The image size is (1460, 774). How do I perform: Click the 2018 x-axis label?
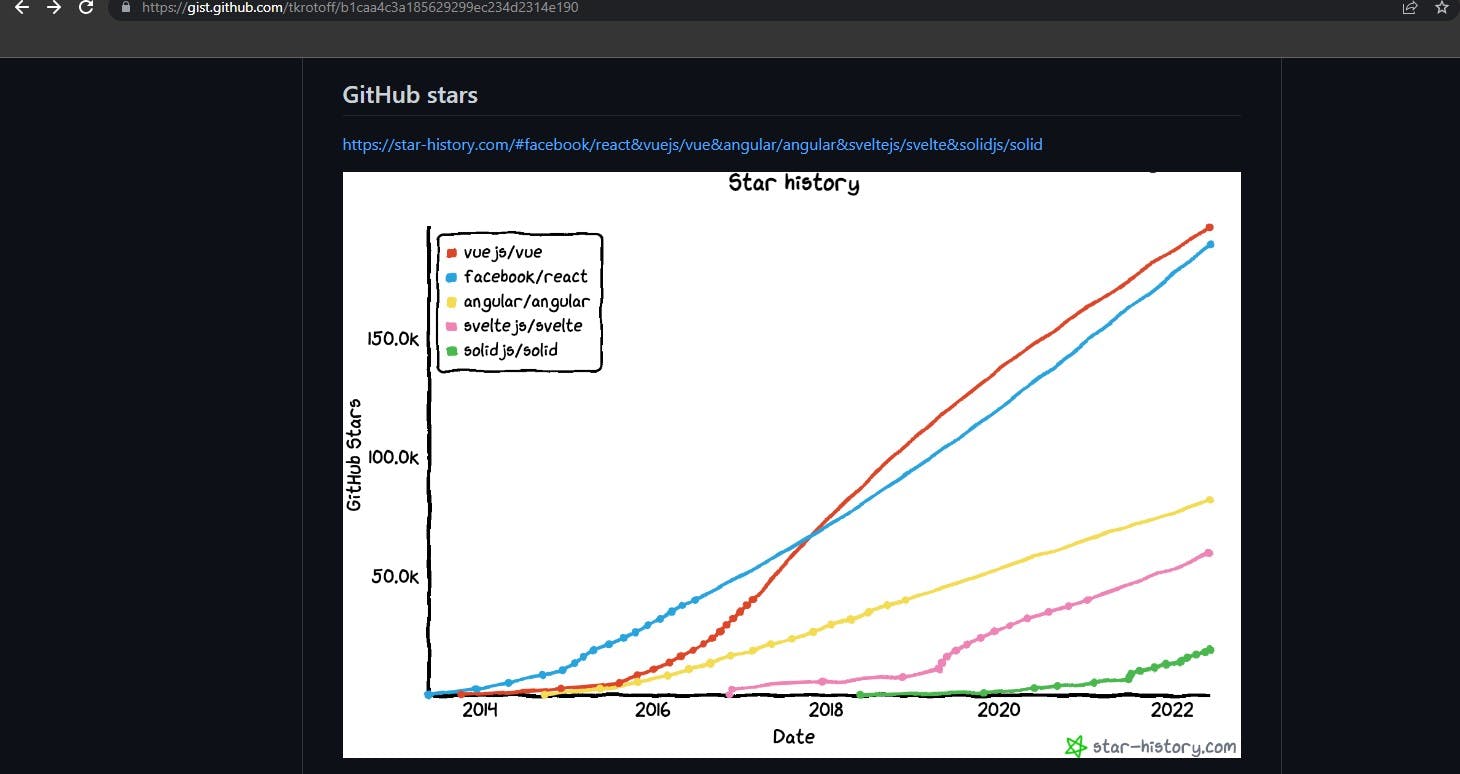pos(826,710)
